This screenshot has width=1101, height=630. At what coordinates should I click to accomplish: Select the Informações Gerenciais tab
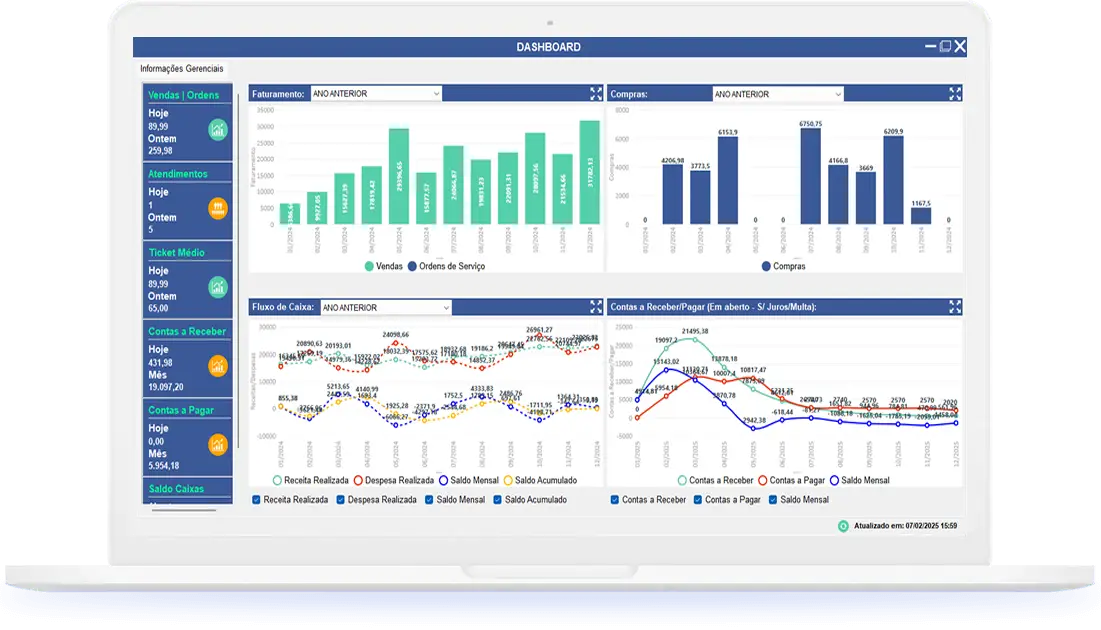click(181, 69)
